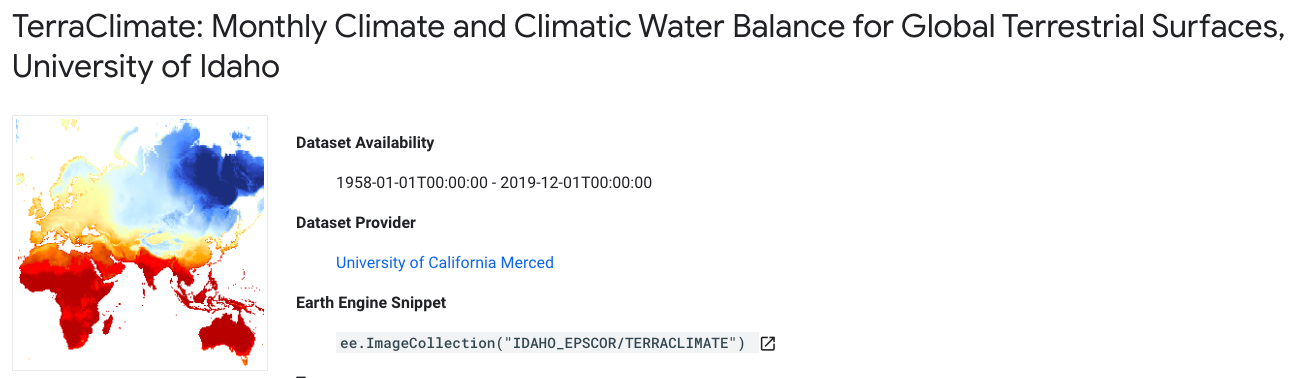This screenshot has width=1308, height=378.
Task: Click the Dataset Availability heading
Action: 365,142
